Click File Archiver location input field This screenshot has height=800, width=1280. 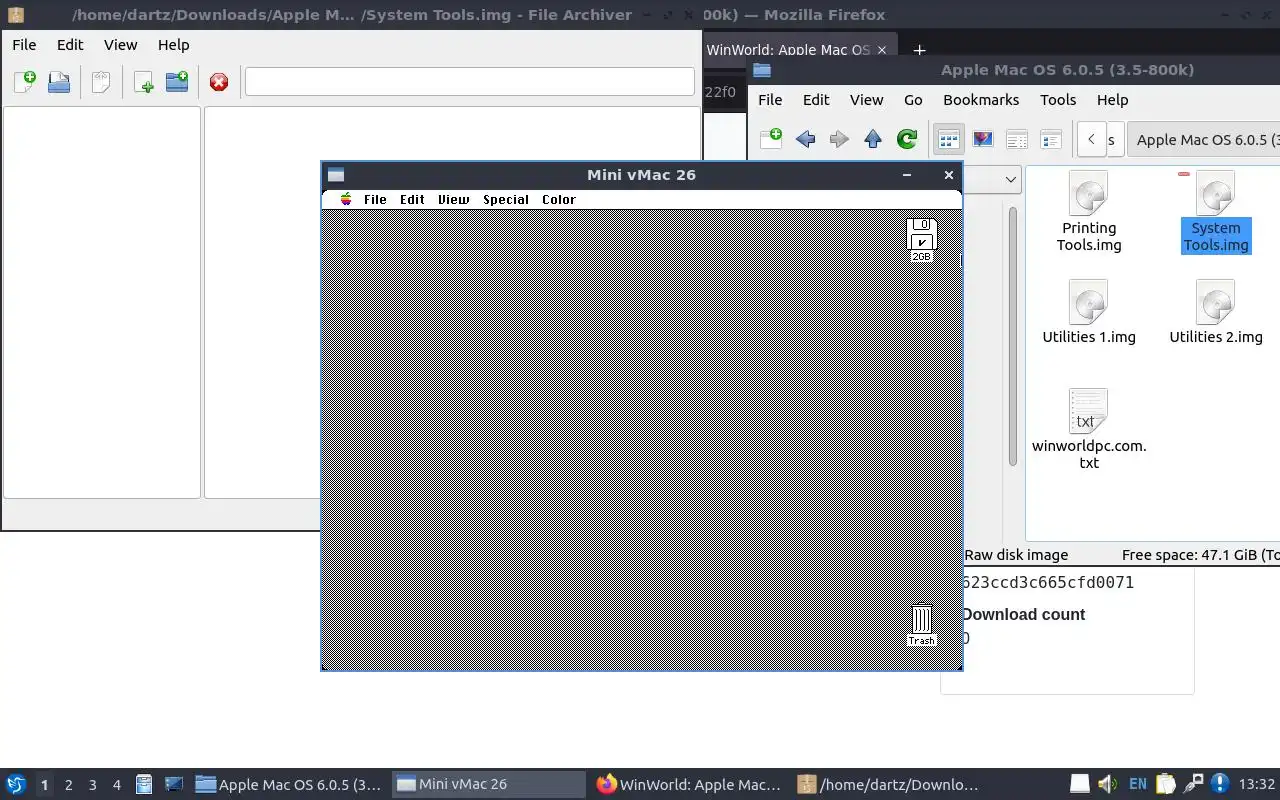[470, 82]
